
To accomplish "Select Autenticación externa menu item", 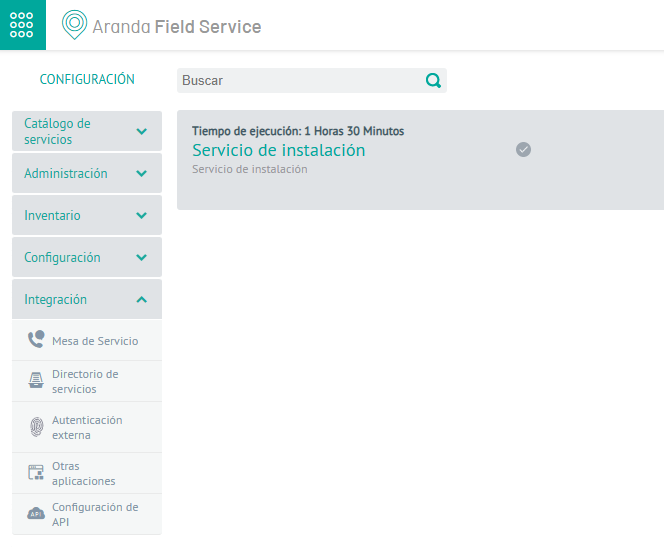I will pos(87,427).
